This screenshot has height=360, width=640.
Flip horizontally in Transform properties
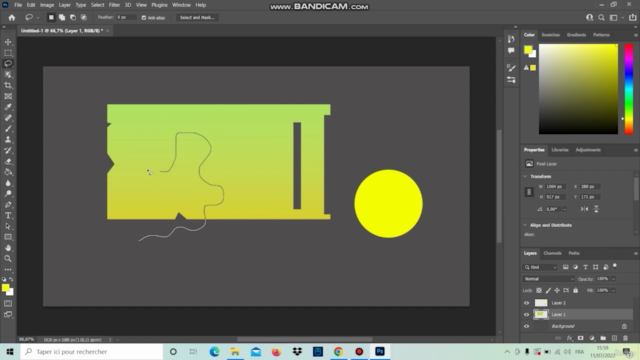(584, 209)
